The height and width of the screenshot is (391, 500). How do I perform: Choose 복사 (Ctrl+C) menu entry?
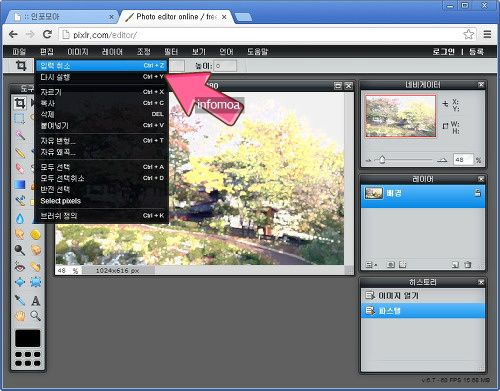click(102, 103)
